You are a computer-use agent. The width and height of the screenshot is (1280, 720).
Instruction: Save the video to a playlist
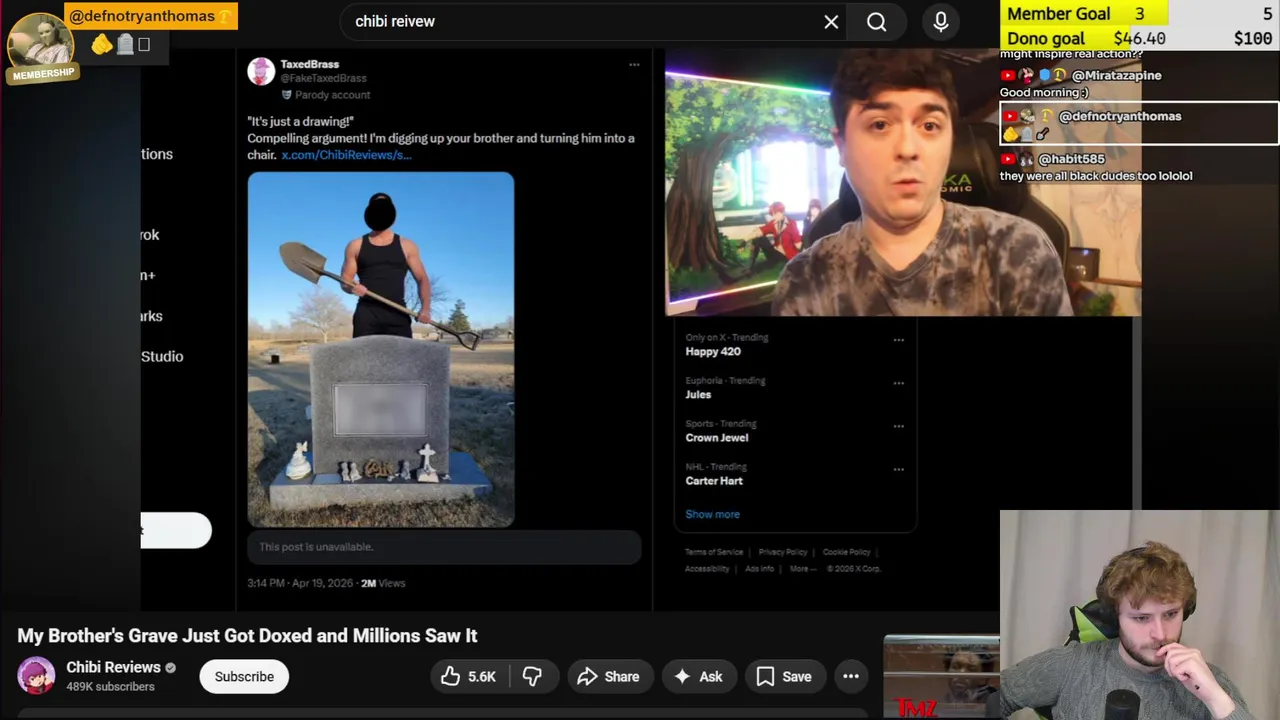pyautogui.click(x=784, y=677)
